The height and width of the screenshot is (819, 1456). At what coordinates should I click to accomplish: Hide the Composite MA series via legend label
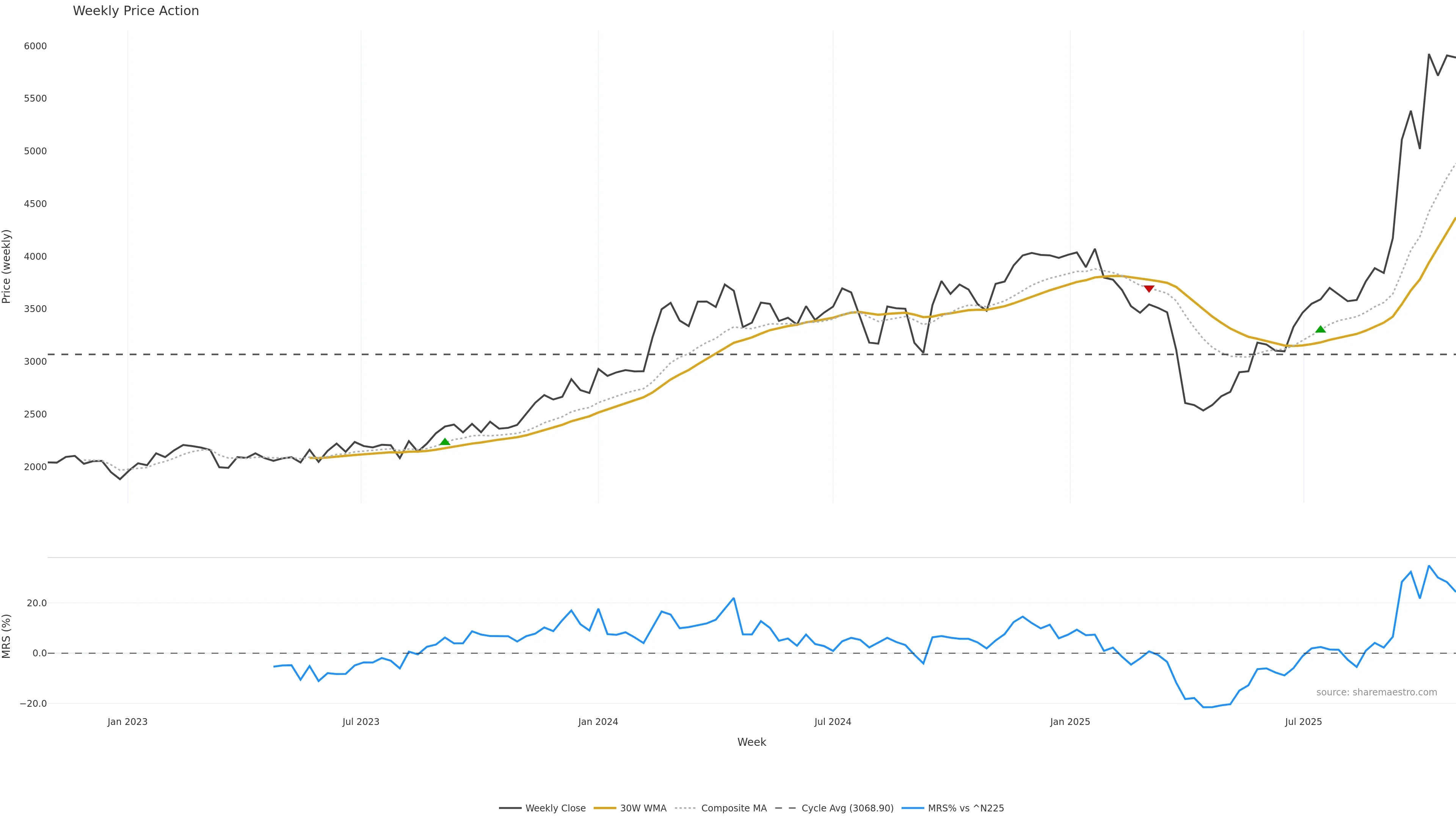tap(734, 808)
